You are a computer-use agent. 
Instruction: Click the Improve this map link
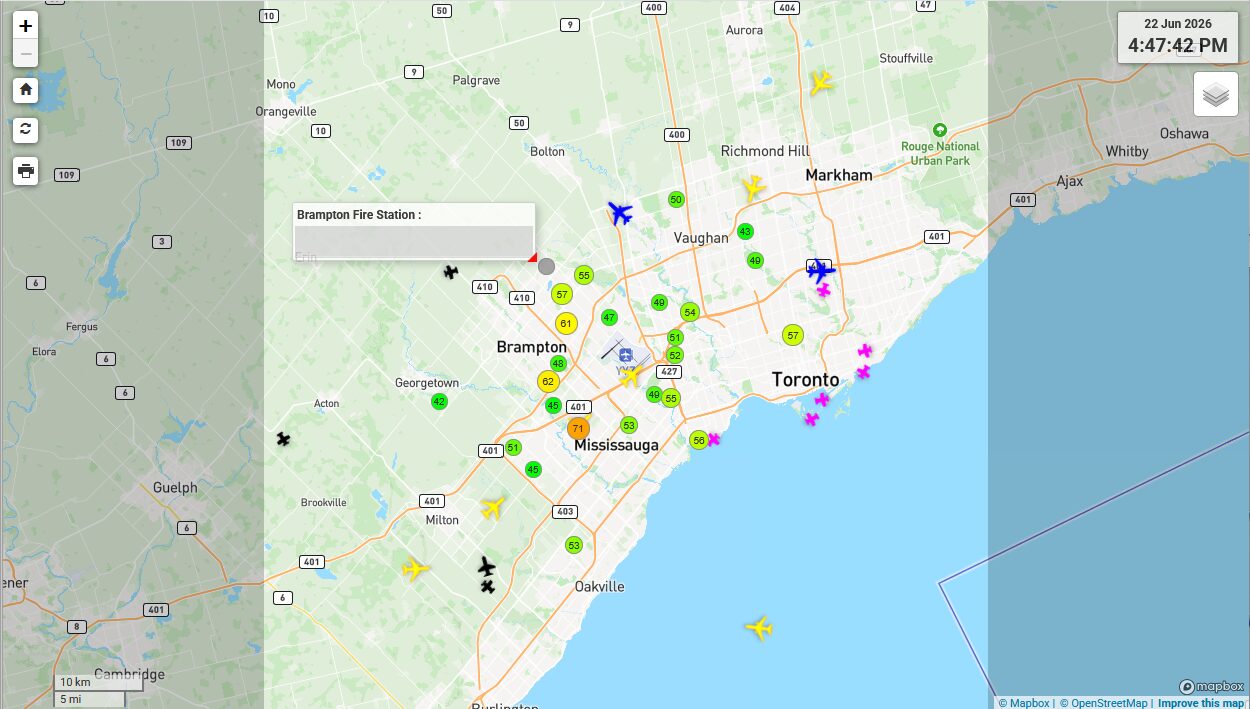1201,703
